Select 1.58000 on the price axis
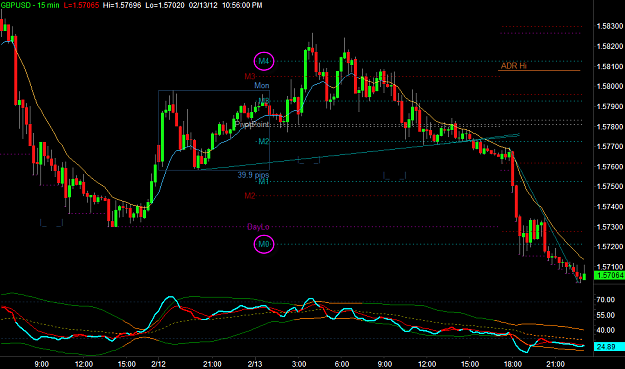This screenshot has height=369, width=625. pyautogui.click(x=609, y=86)
